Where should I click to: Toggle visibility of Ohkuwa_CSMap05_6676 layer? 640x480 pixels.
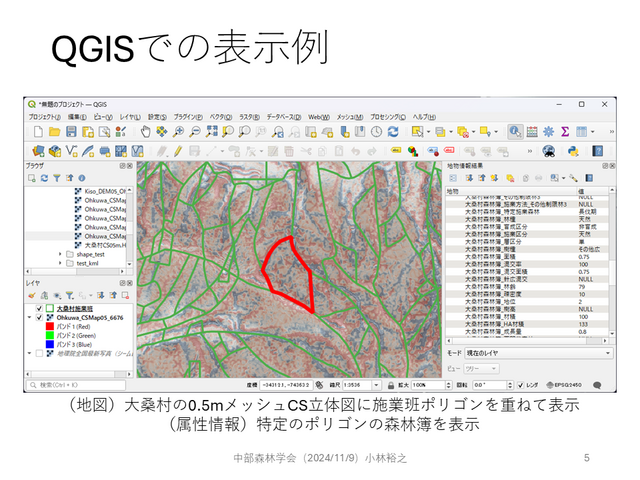click(39, 318)
